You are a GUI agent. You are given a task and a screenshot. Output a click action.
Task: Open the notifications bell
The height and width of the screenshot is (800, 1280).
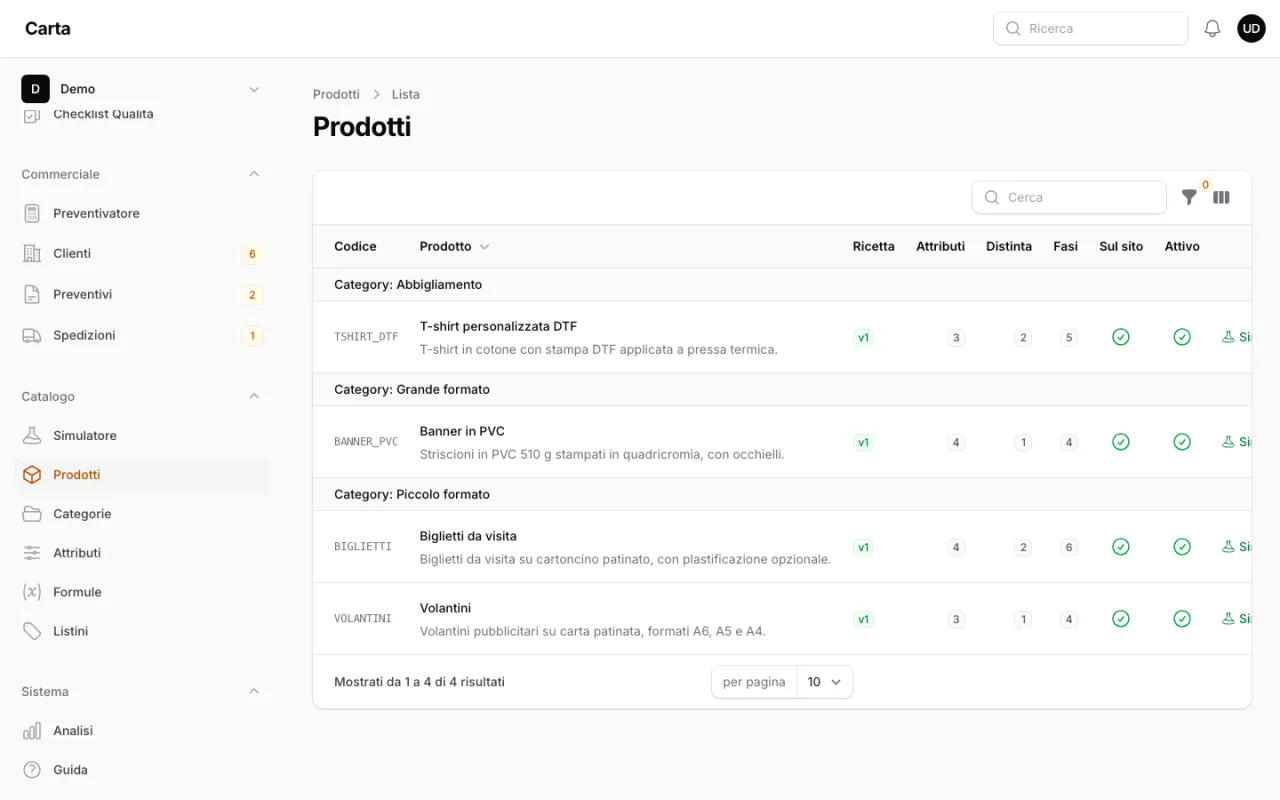1212,29
